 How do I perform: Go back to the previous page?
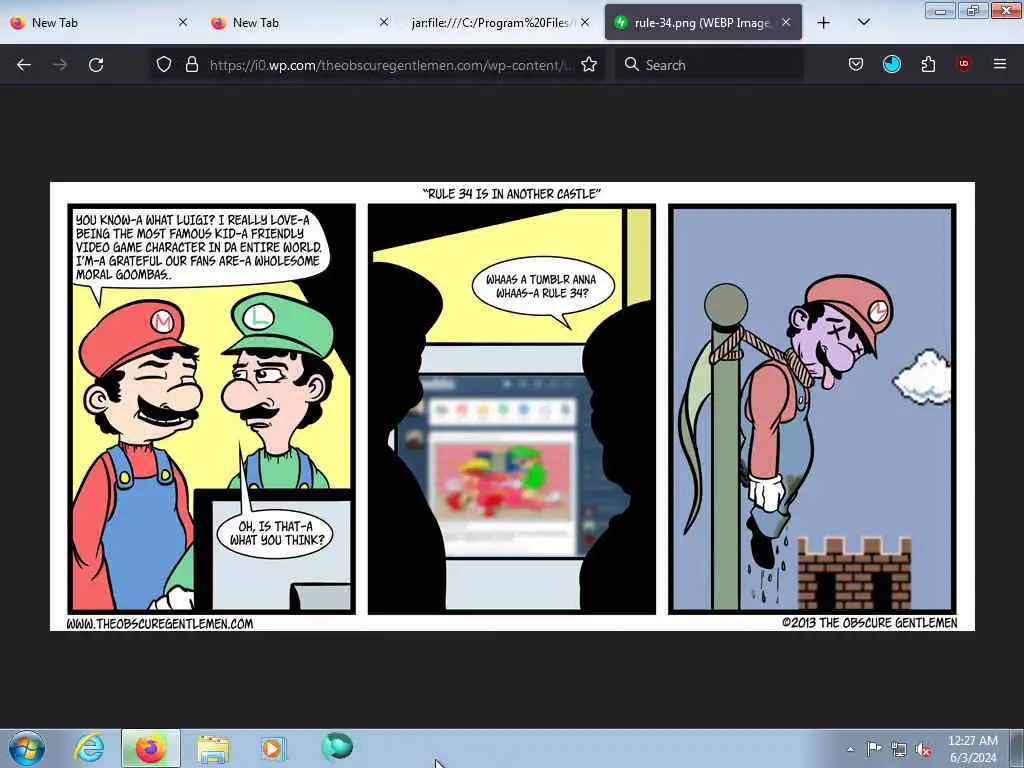[24, 65]
